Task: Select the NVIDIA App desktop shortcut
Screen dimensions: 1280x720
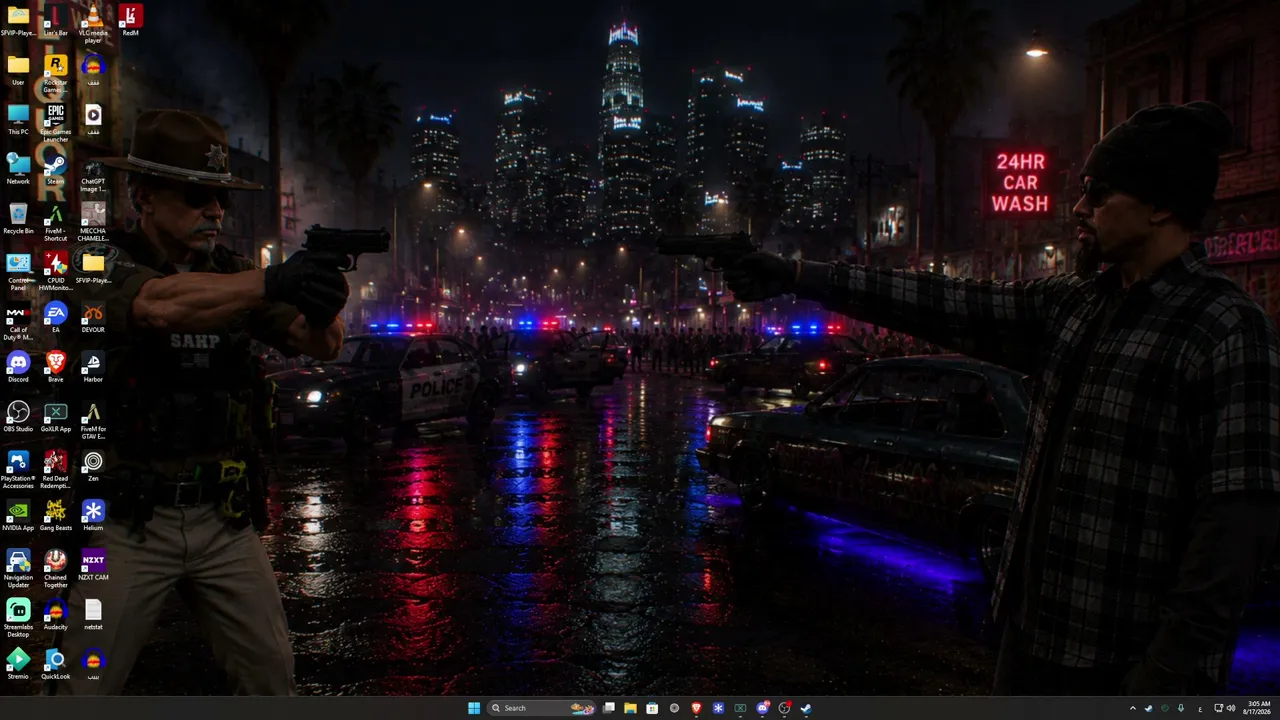Action: tap(18, 516)
